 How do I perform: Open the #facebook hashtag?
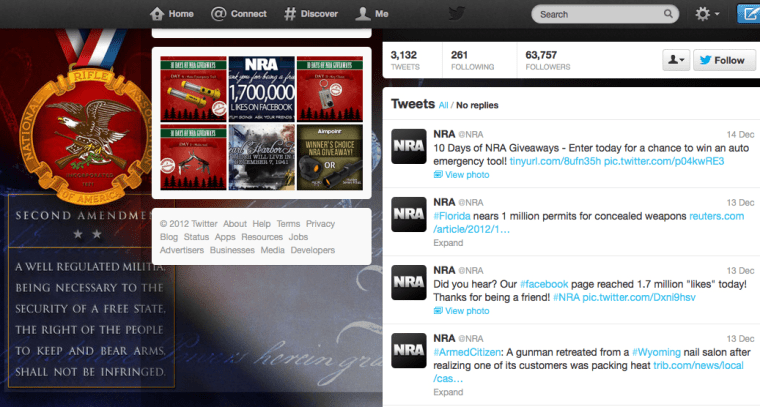click(x=544, y=284)
